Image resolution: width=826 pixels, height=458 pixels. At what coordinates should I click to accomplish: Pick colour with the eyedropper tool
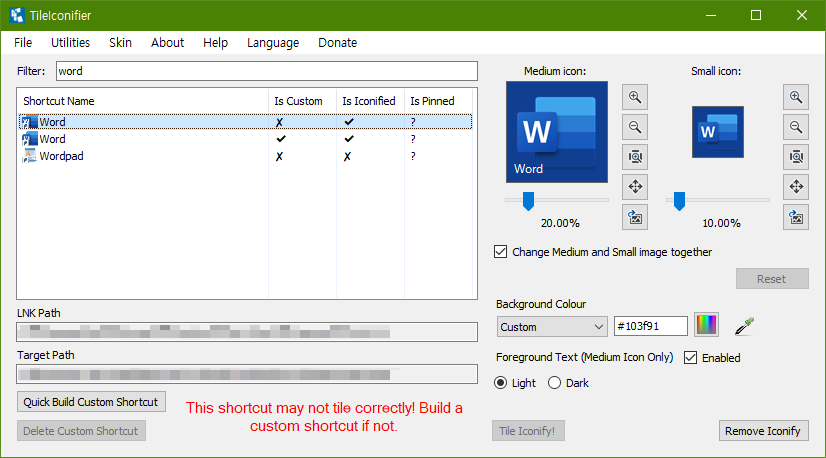744,326
